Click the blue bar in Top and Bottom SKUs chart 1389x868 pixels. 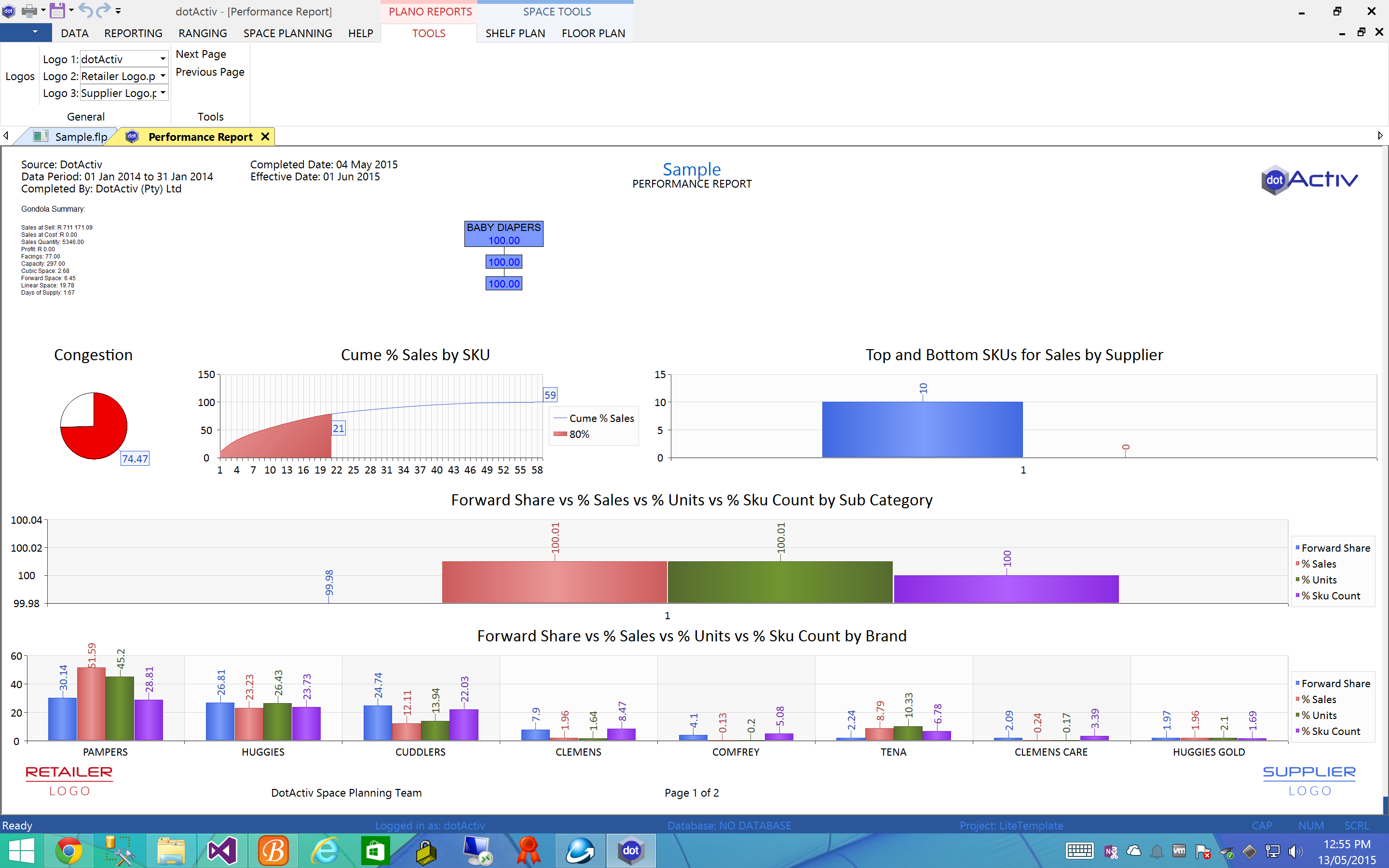(x=922, y=429)
